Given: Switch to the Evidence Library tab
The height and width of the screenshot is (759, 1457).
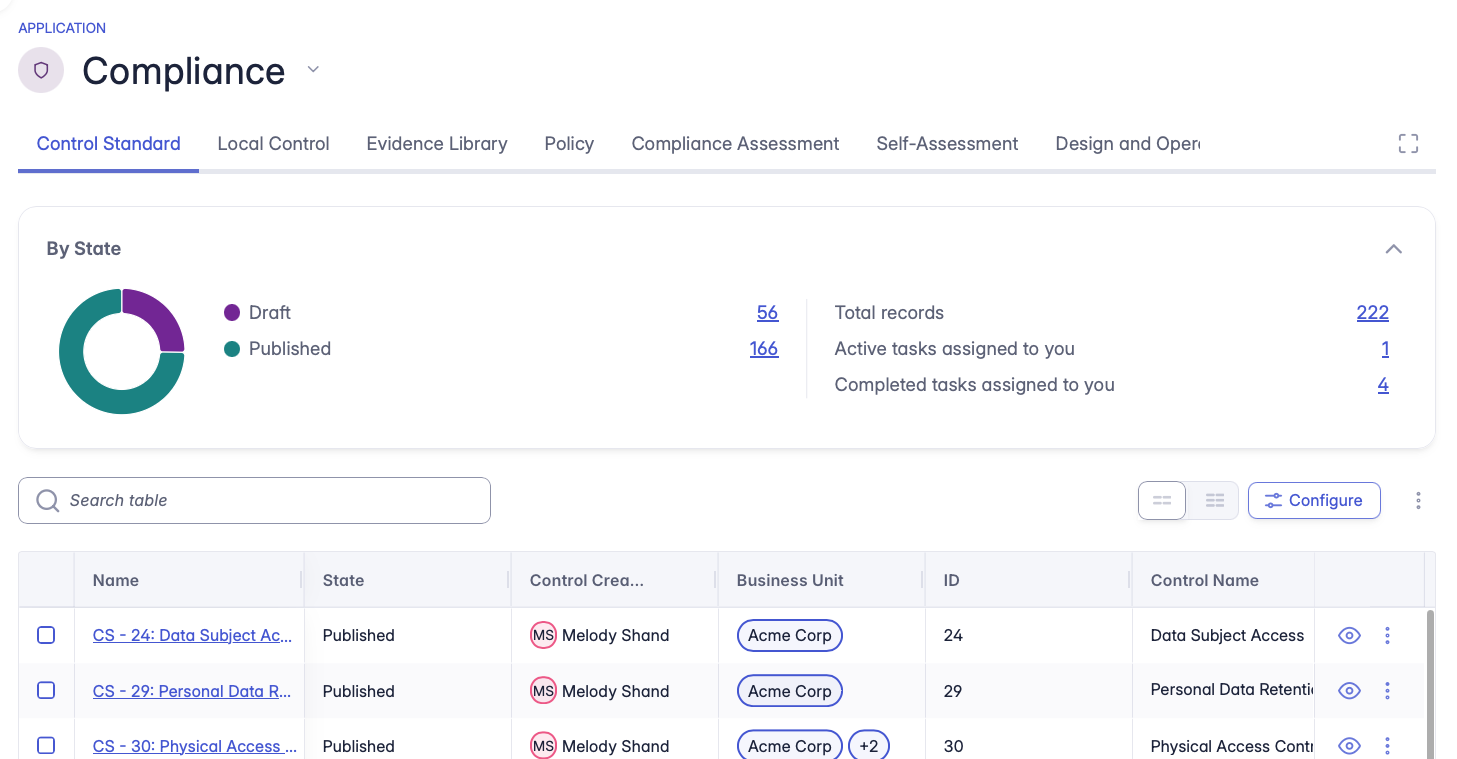Looking at the screenshot, I should coord(436,144).
